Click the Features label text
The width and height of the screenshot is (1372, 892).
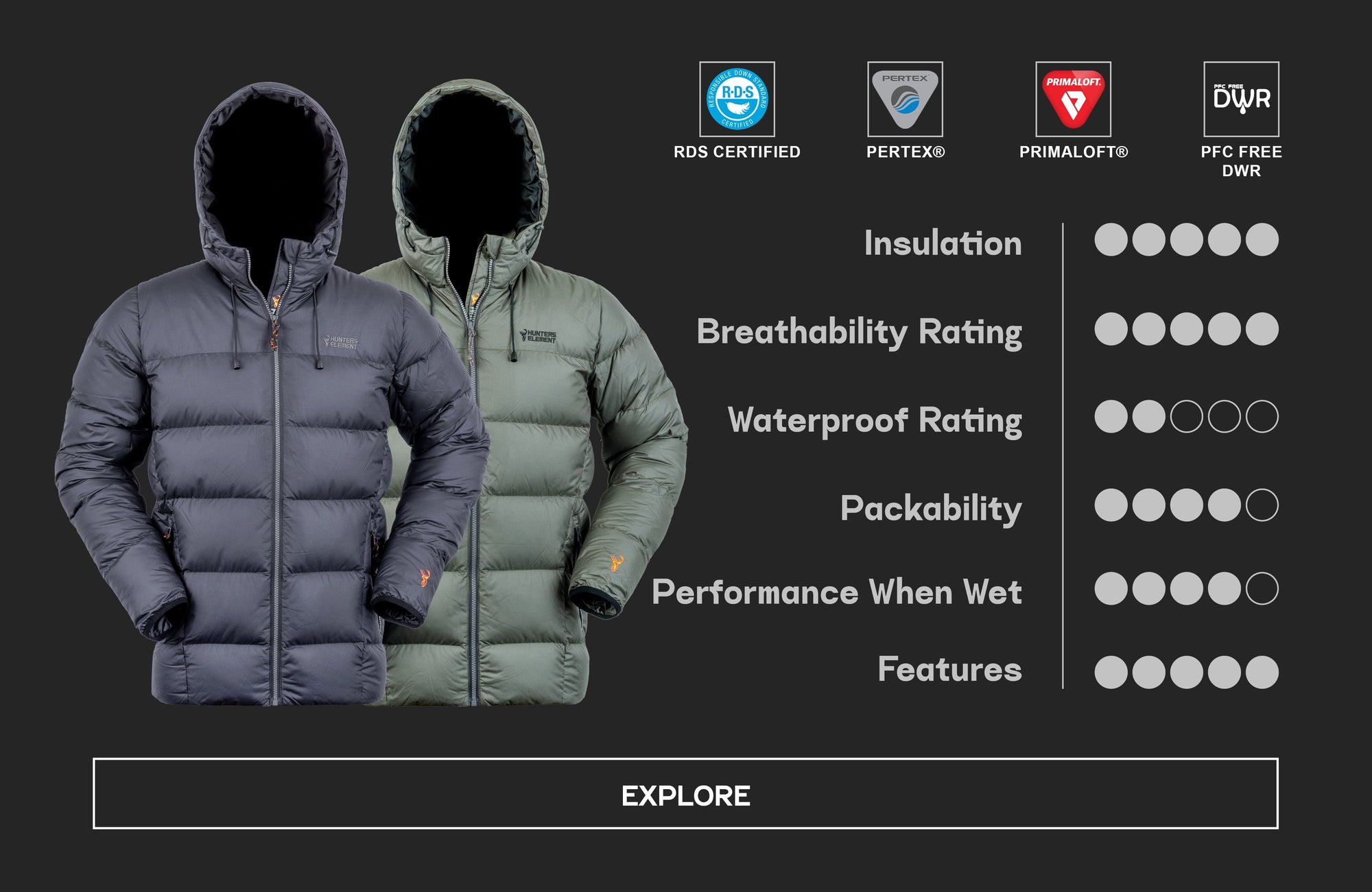pyautogui.click(x=949, y=669)
